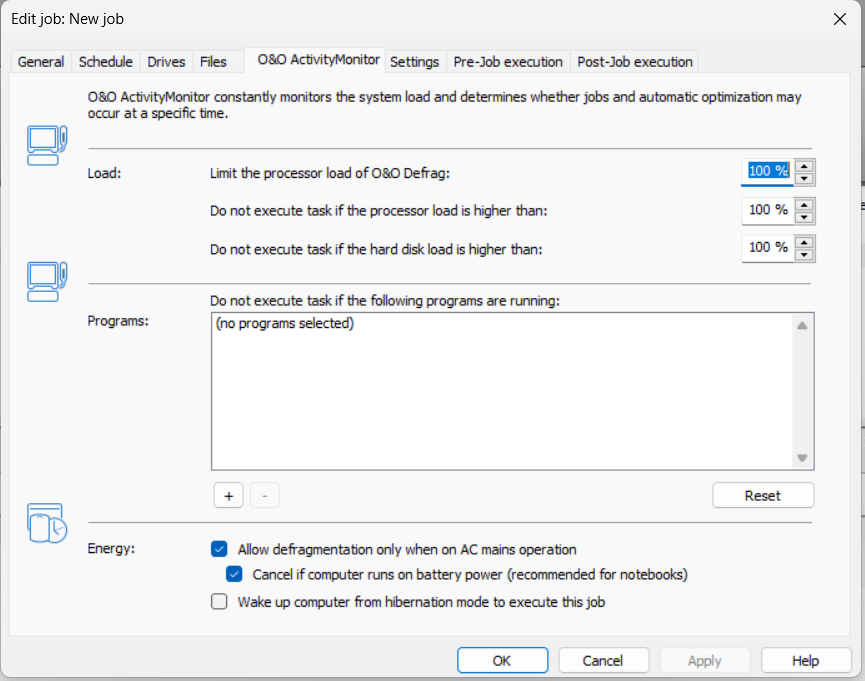The image size is (865, 681).
Task: Click the plus button to add program
Action: 228,495
